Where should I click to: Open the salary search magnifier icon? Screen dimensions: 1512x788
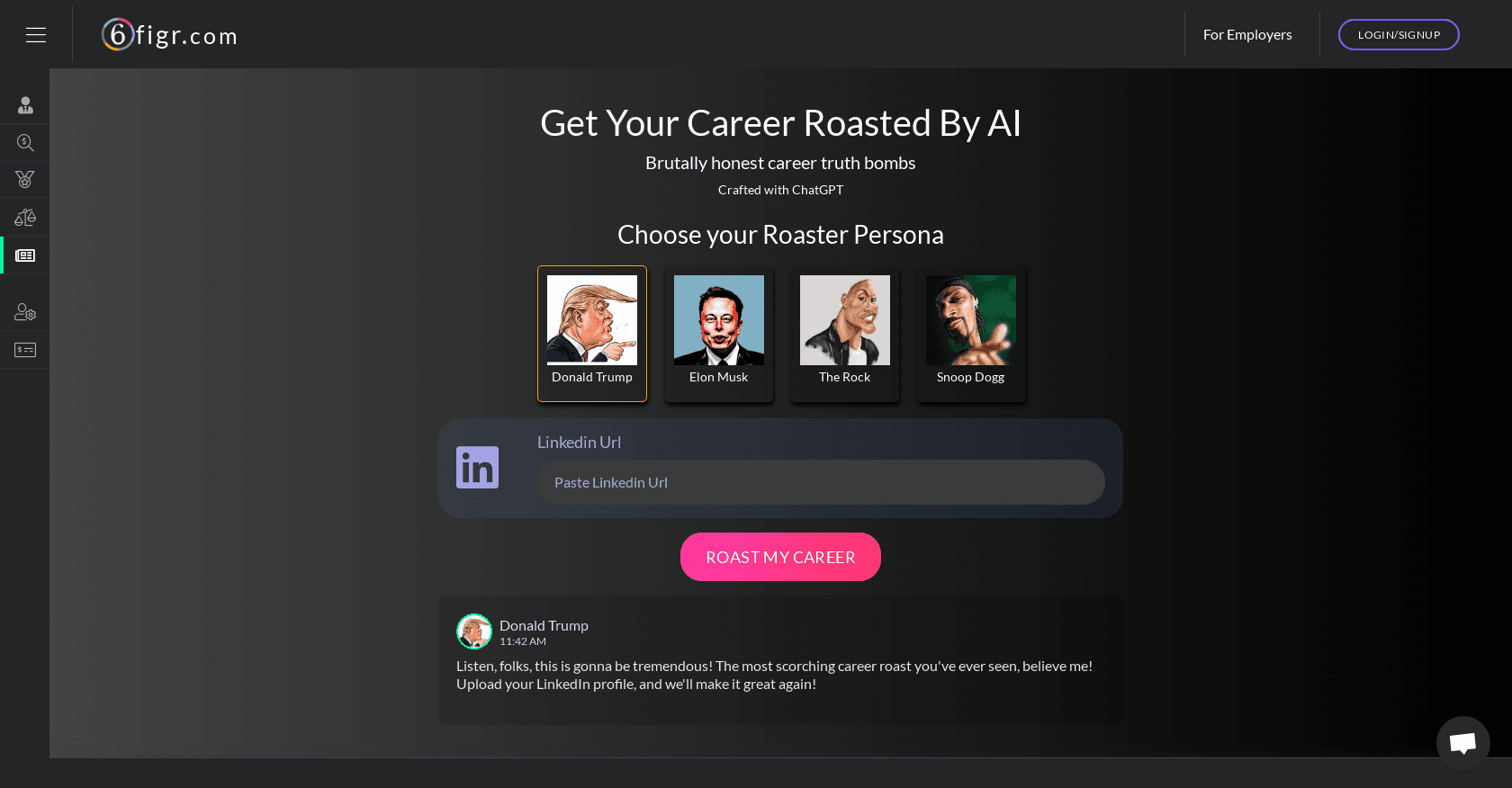25,143
